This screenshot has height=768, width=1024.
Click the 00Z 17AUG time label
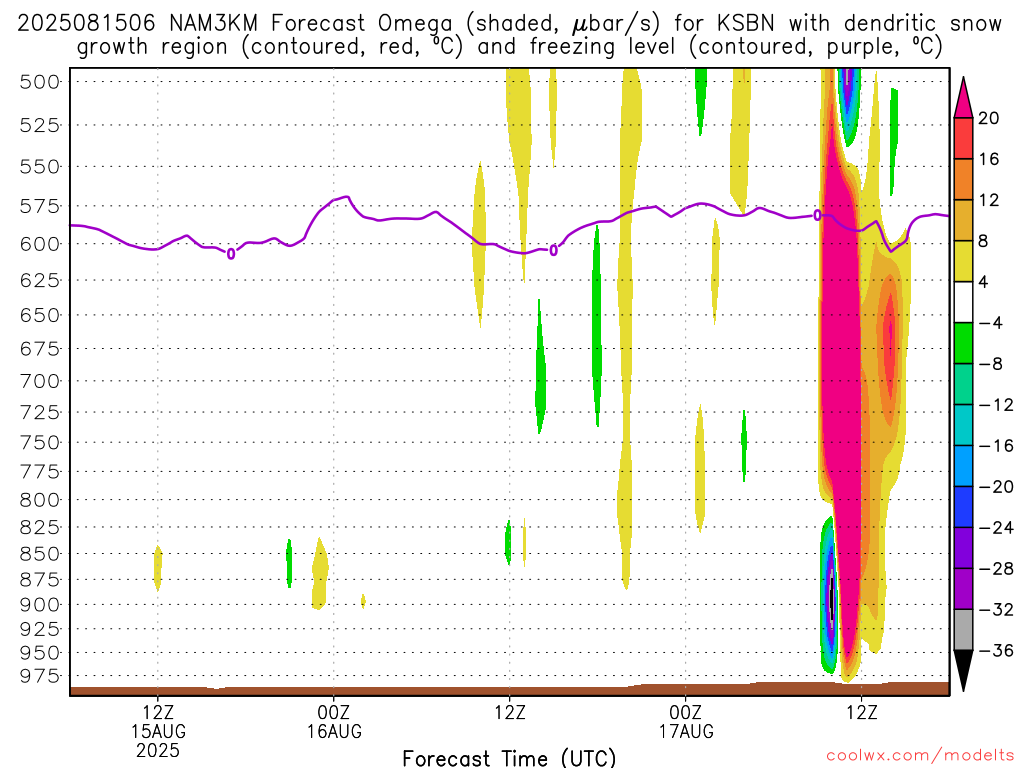point(686,722)
